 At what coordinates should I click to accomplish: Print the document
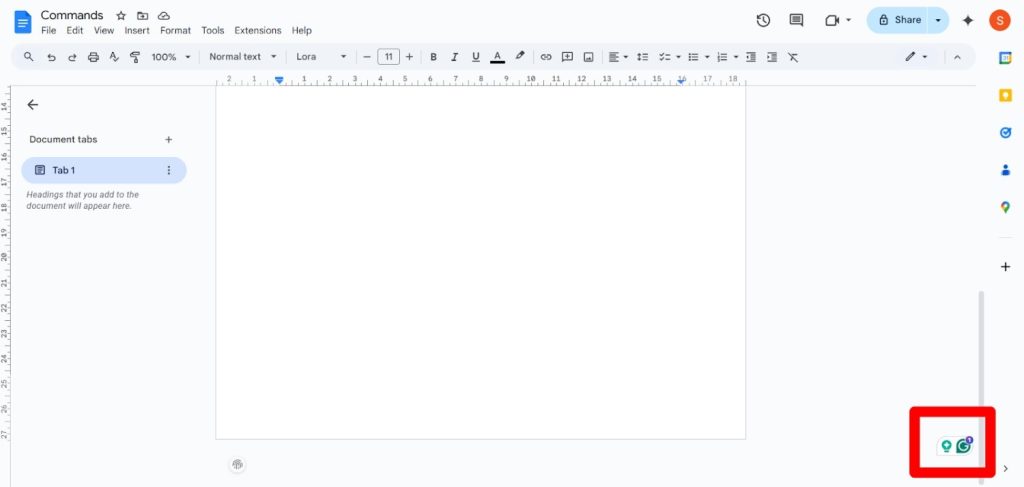tap(93, 57)
